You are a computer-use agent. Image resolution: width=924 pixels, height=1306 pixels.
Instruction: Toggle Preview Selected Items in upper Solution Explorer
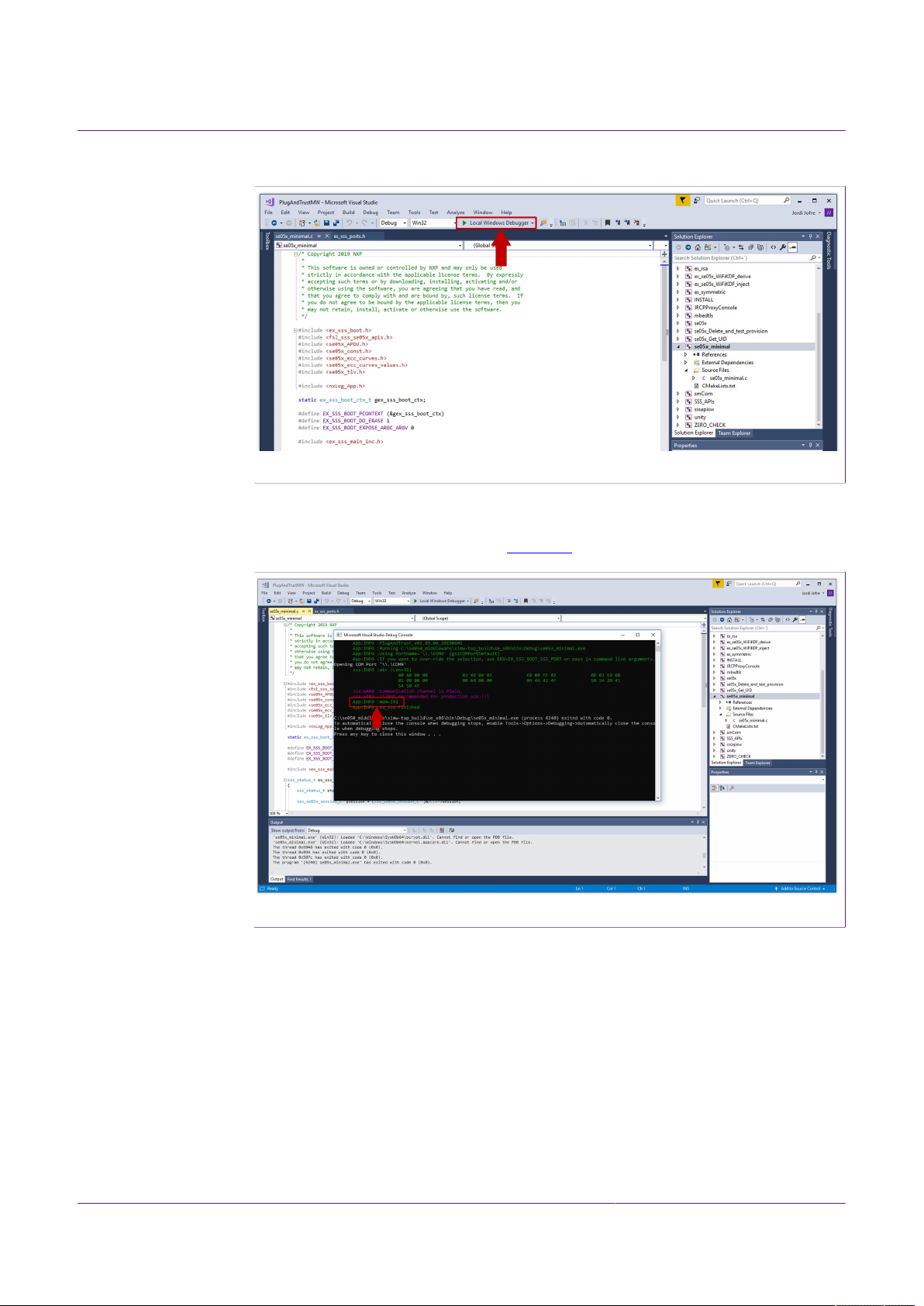[x=793, y=247]
